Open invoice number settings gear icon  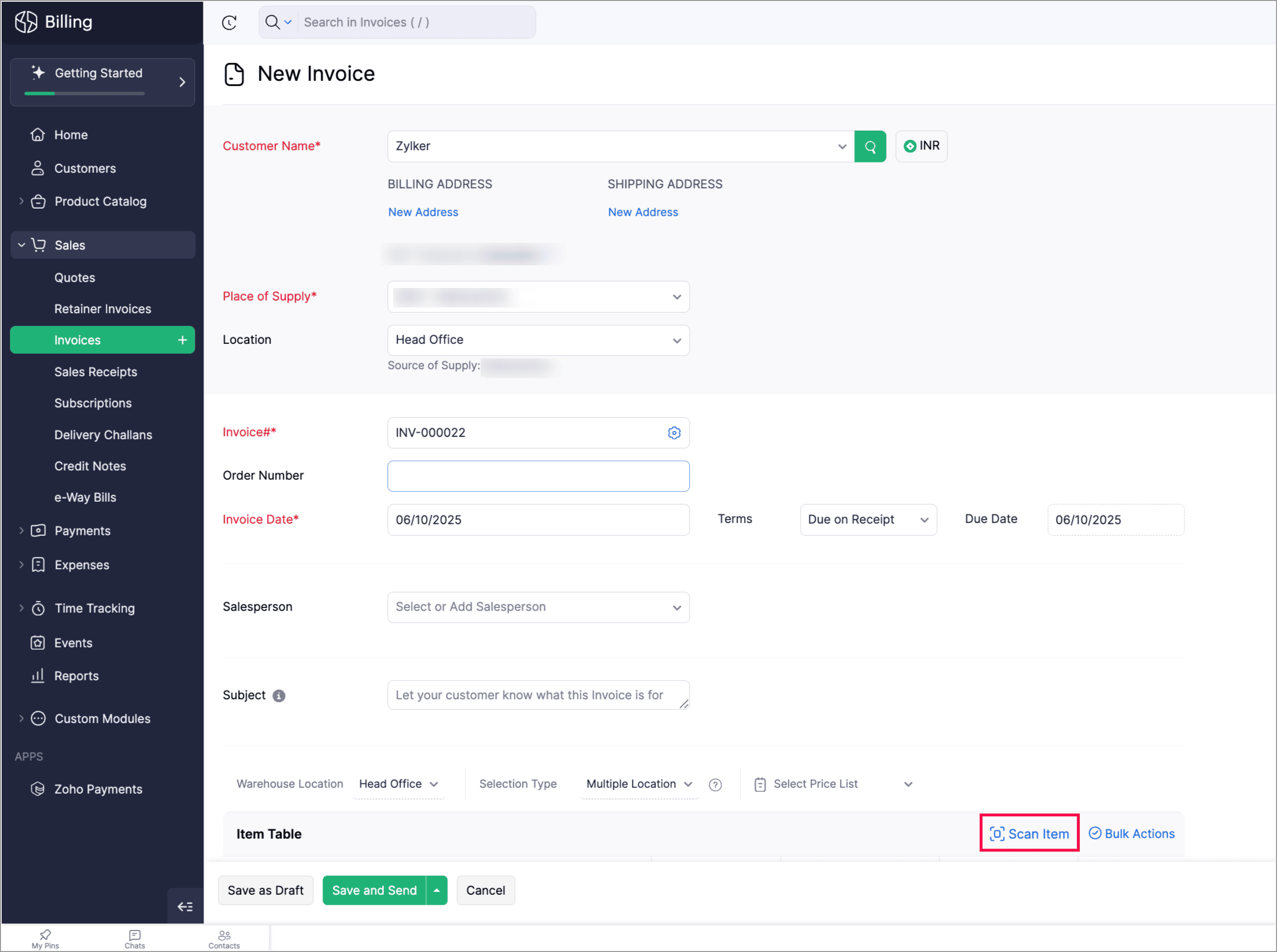674,433
